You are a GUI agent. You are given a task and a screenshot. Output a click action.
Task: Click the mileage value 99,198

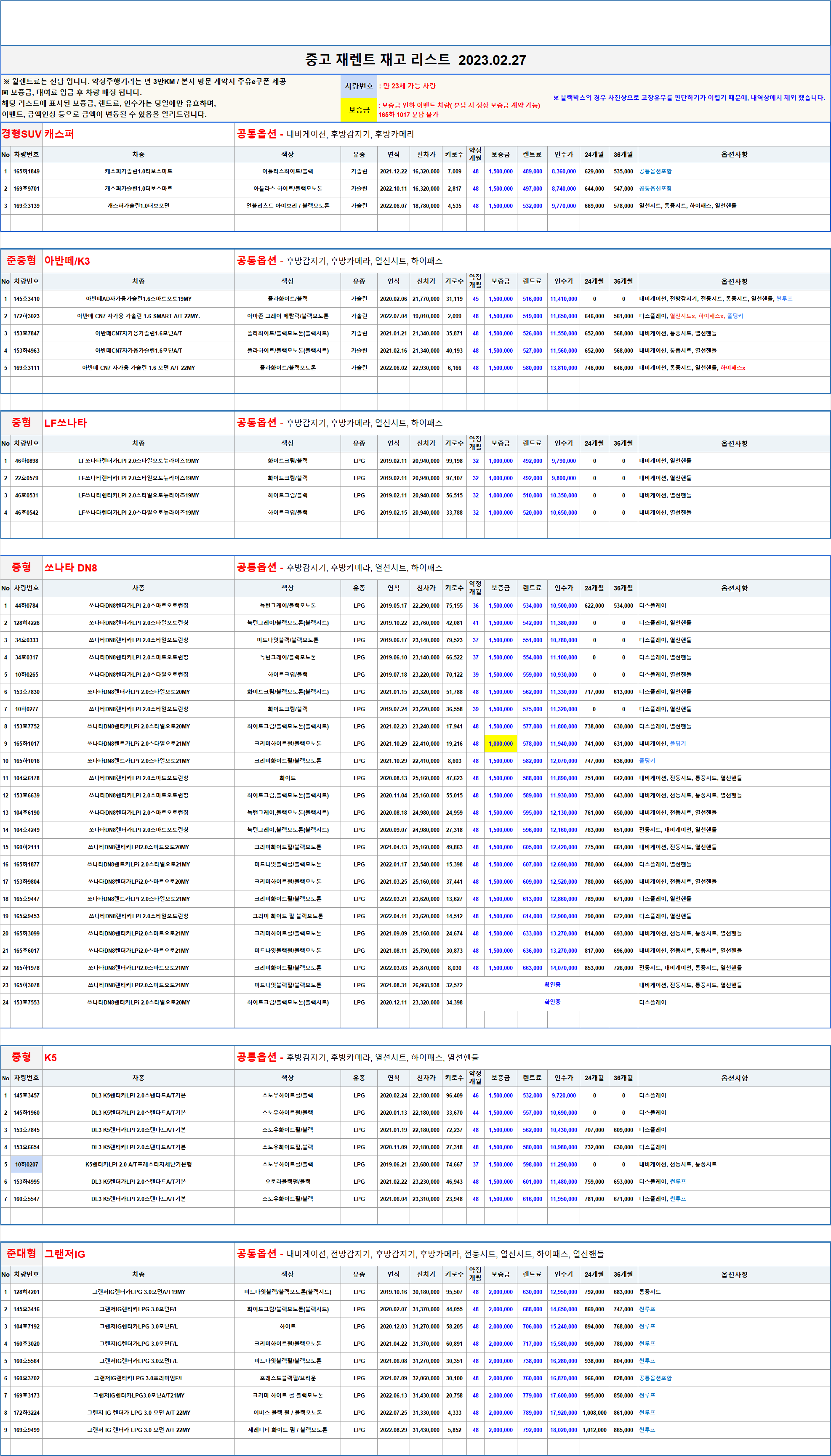(454, 461)
